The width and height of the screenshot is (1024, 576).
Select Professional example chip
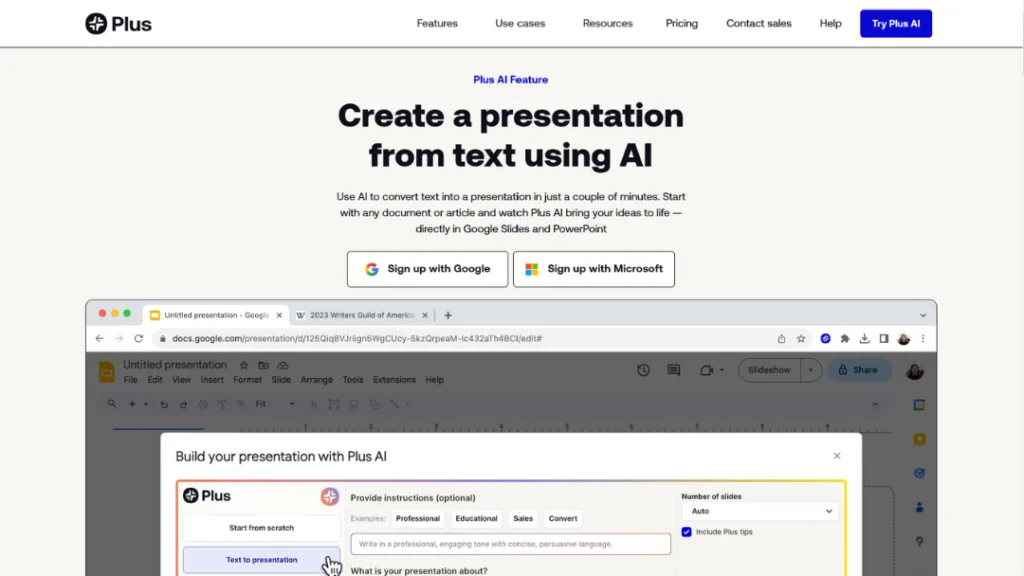tap(417, 519)
